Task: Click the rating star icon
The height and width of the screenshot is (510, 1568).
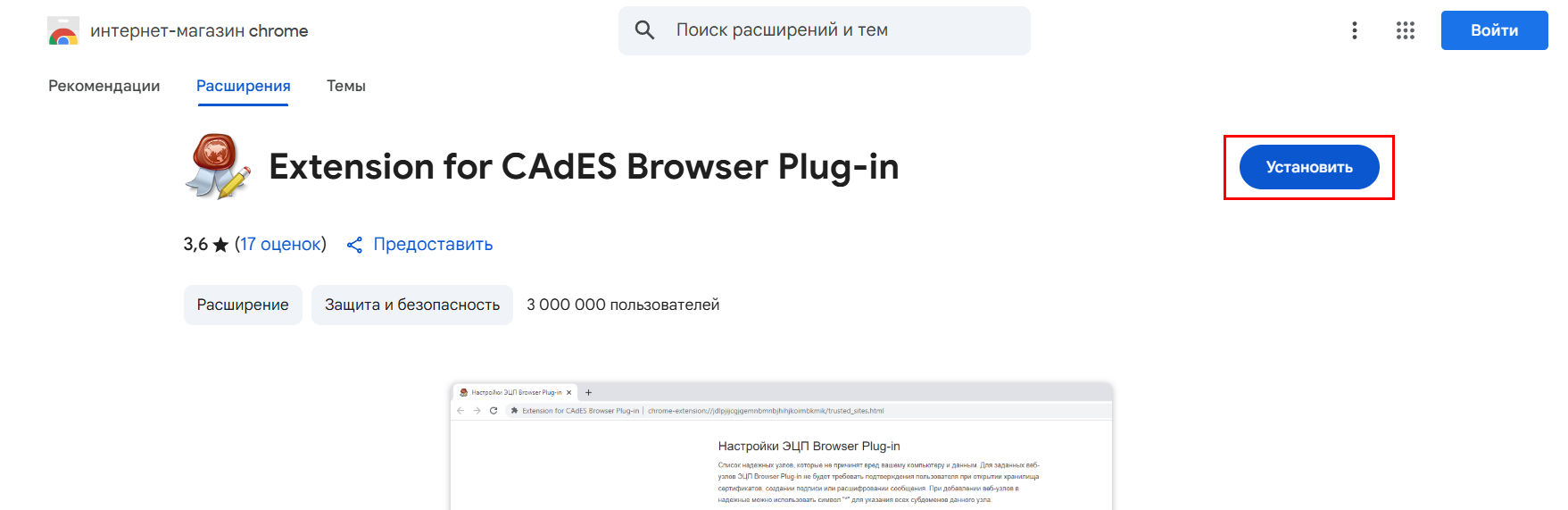Action: 220,245
